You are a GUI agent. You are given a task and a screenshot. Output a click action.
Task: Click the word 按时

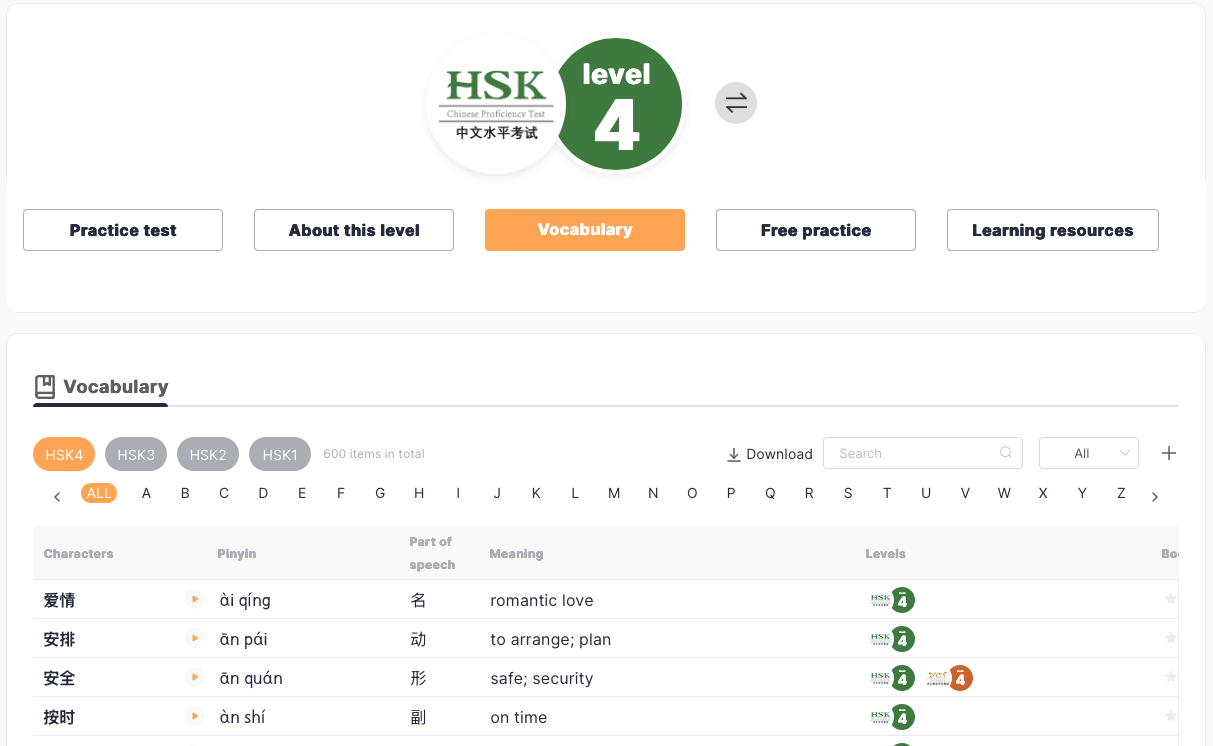(x=59, y=717)
